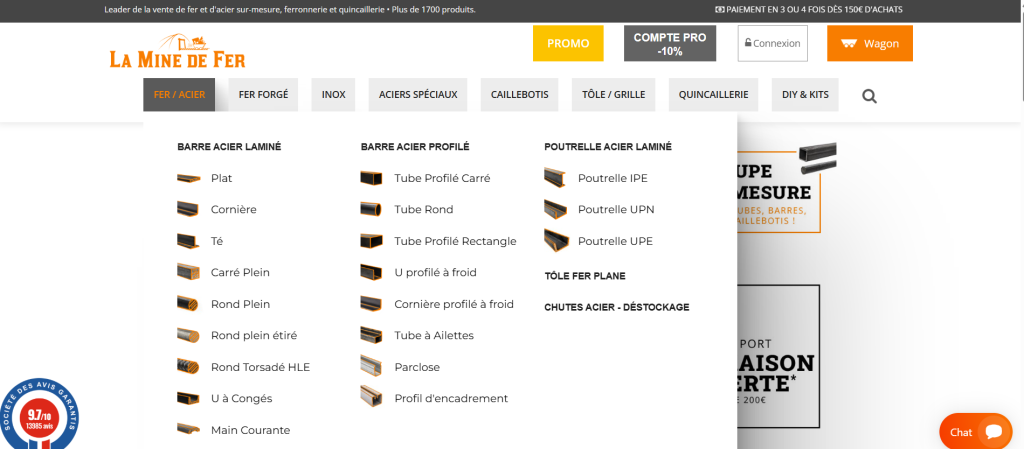
Task: Open the TÔLE / GRILLE menu
Action: tap(614, 95)
